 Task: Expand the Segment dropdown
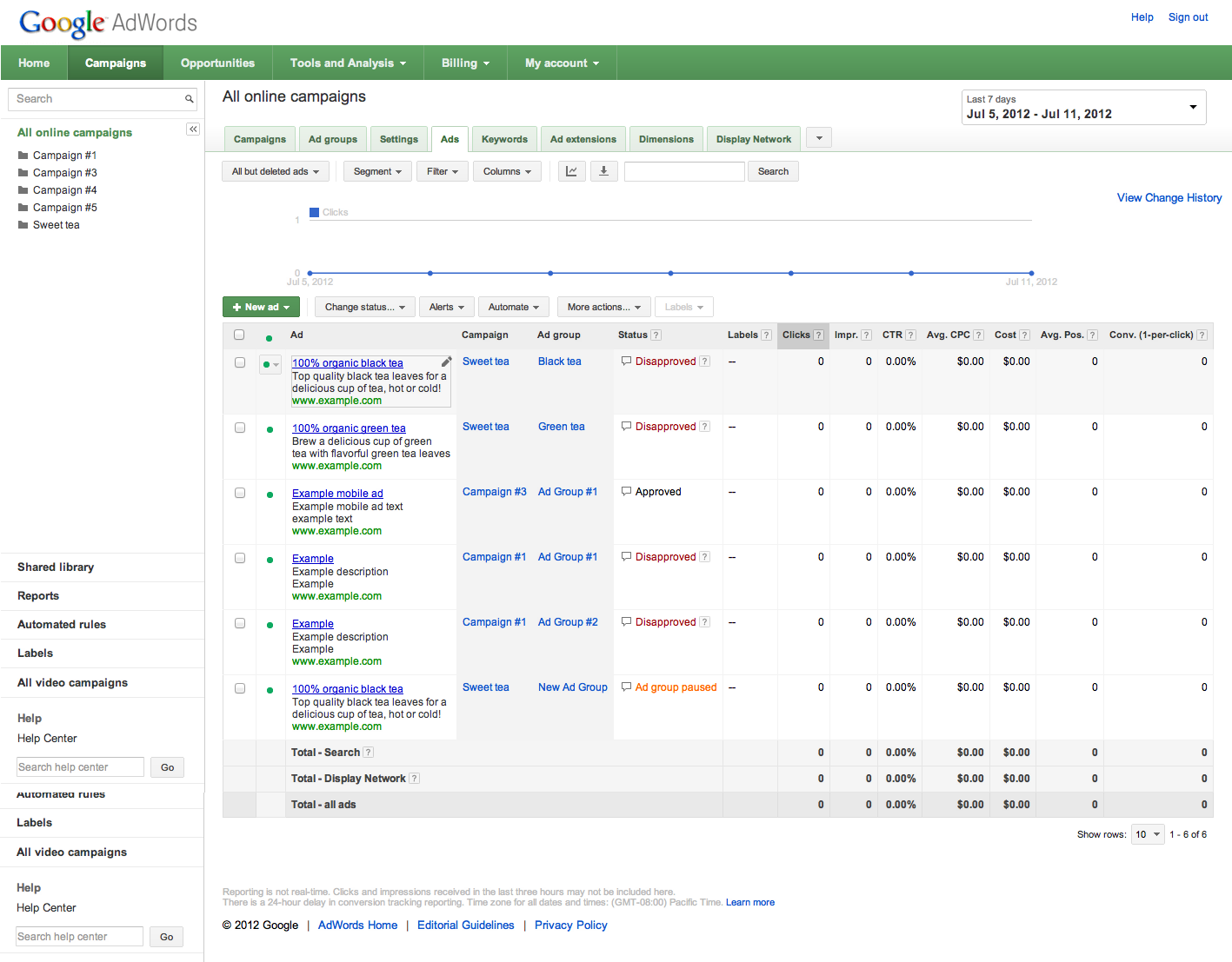(x=377, y=171)
